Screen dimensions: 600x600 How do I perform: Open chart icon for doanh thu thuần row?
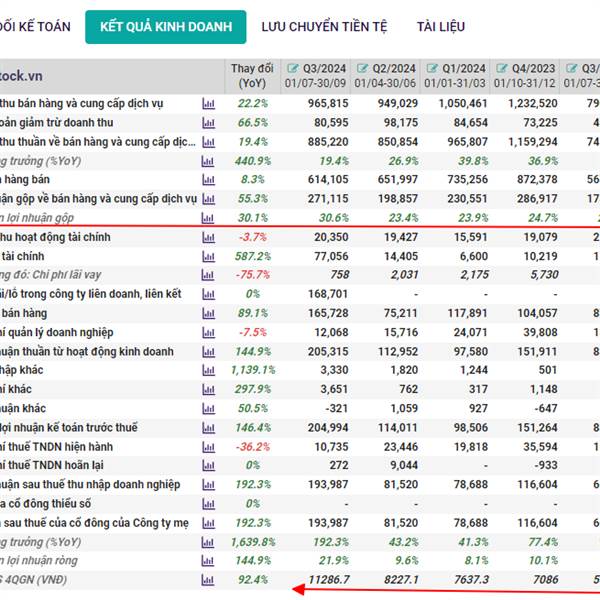[208, 142]
